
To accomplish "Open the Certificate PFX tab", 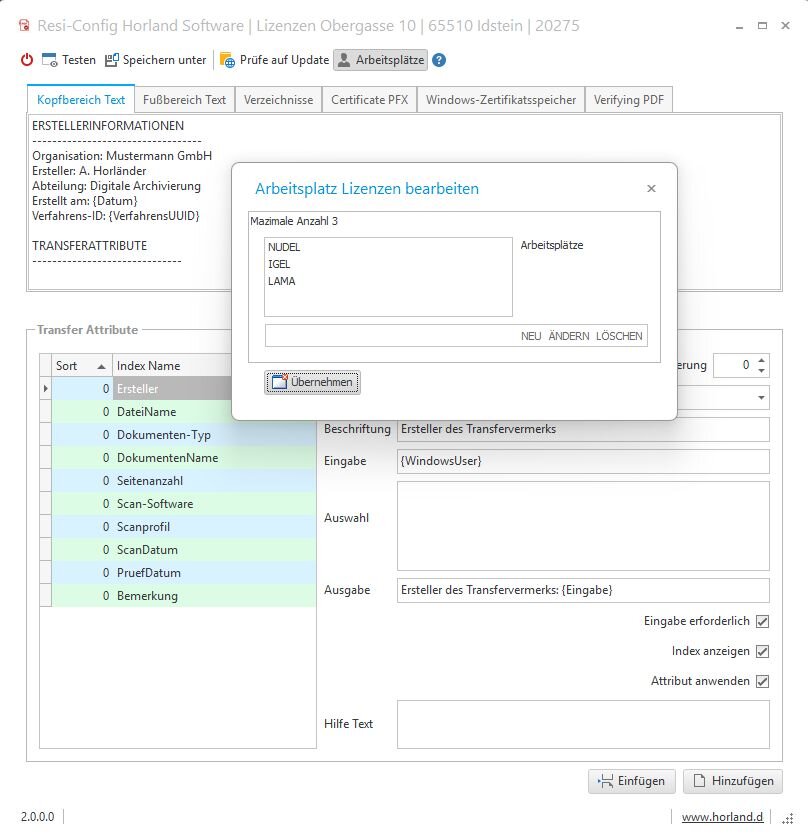I will tap(369, 100).
